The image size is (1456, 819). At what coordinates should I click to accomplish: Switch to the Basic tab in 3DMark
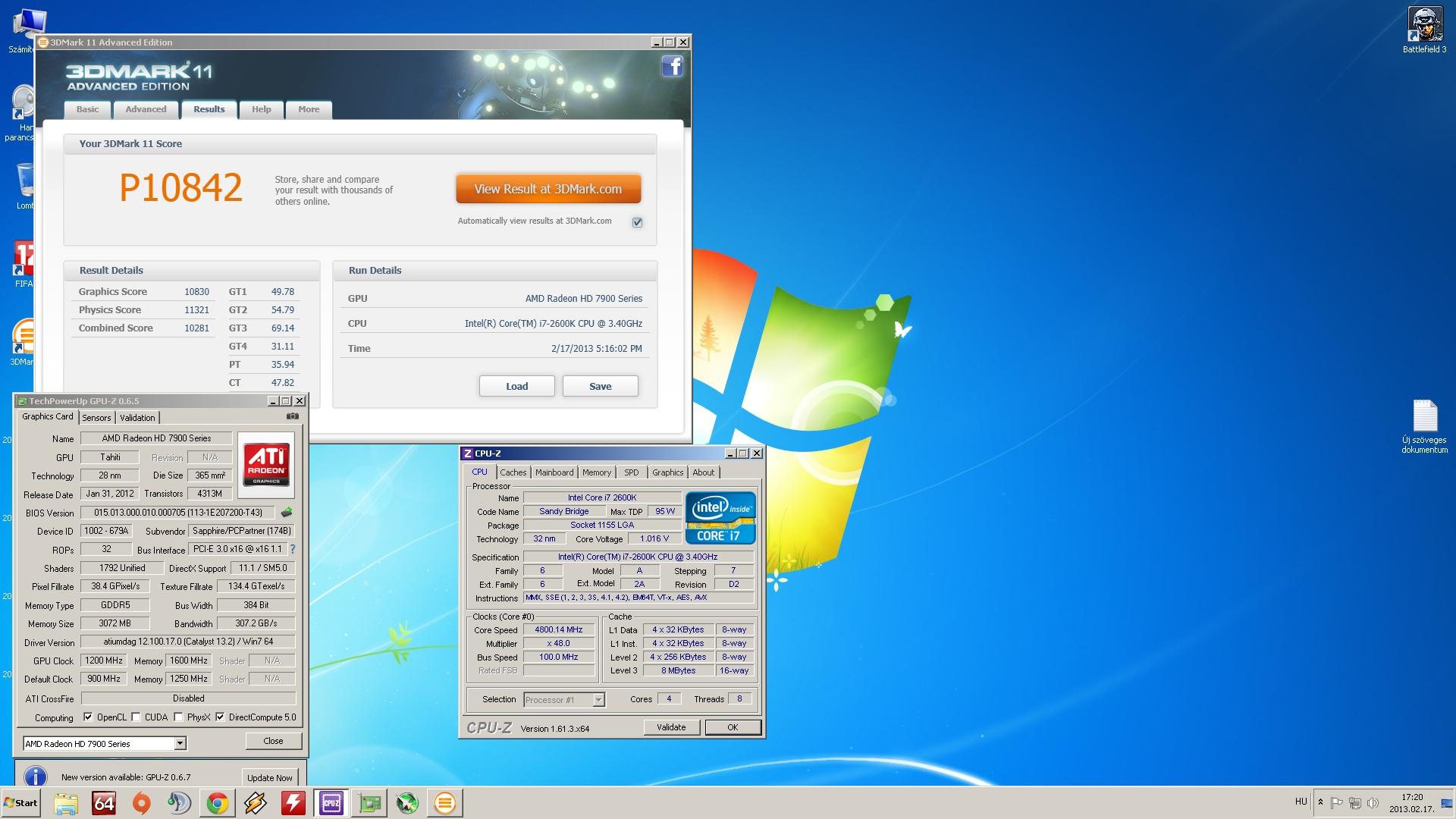(x=87, y=109)
